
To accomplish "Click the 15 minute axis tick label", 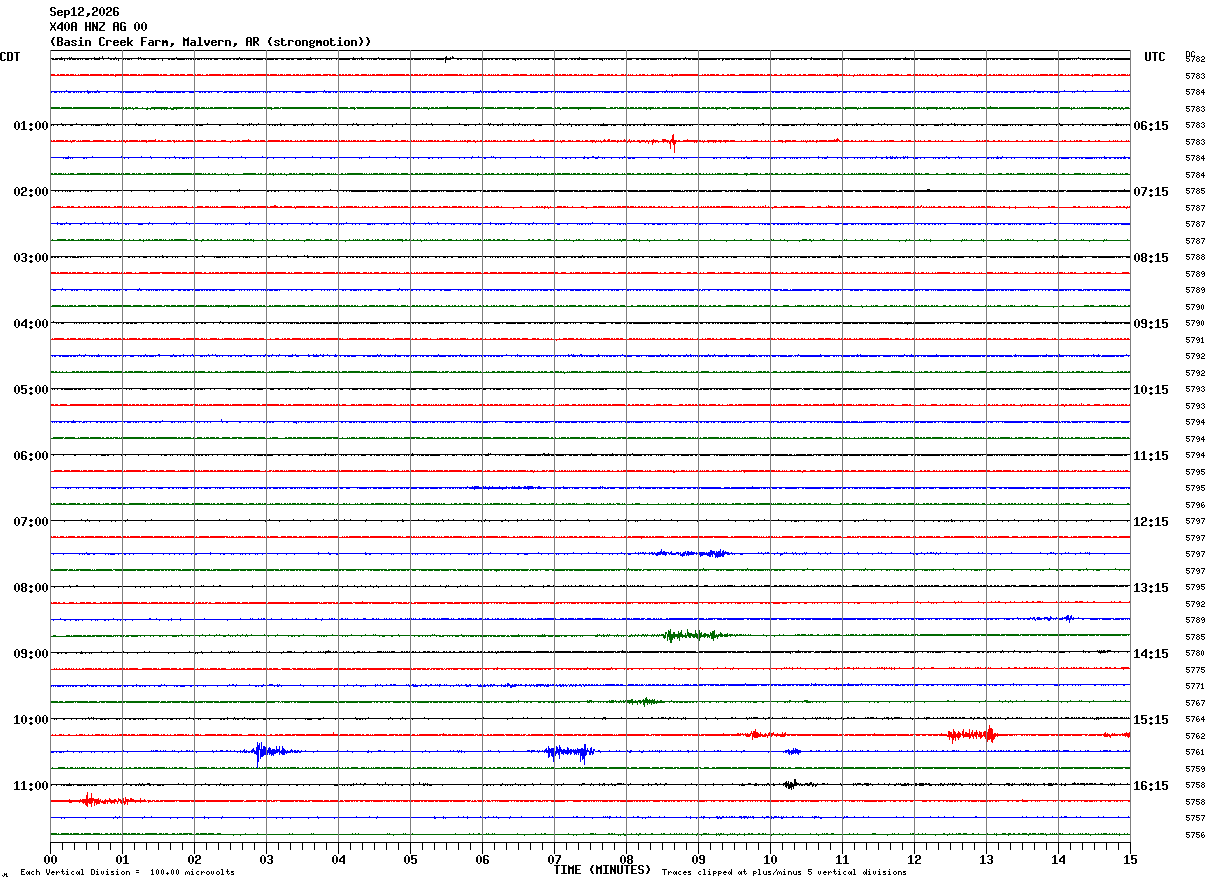I will pos(1130,859).
